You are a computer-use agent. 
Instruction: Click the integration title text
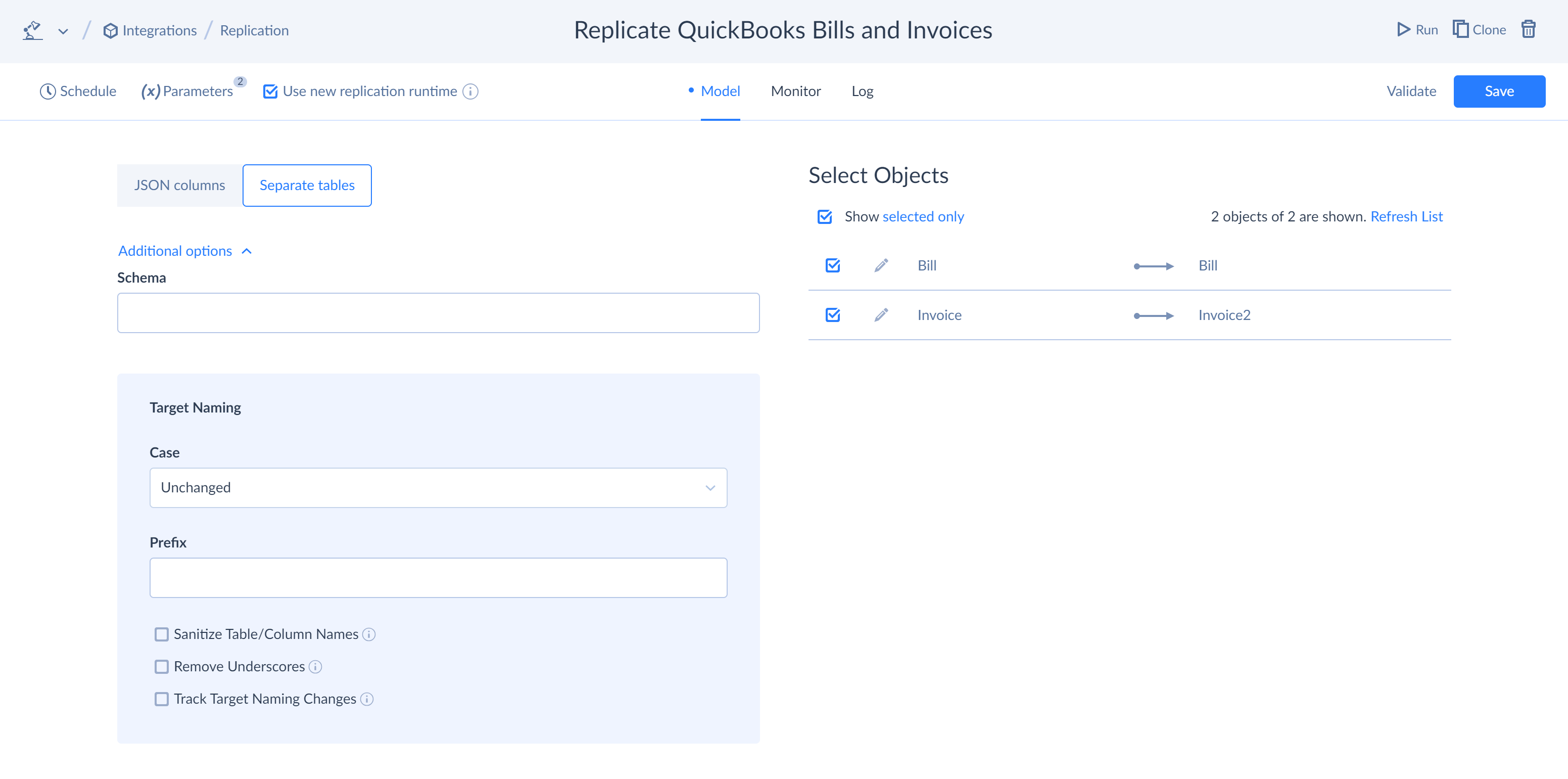pyautogui.click(x=783, y=30)
